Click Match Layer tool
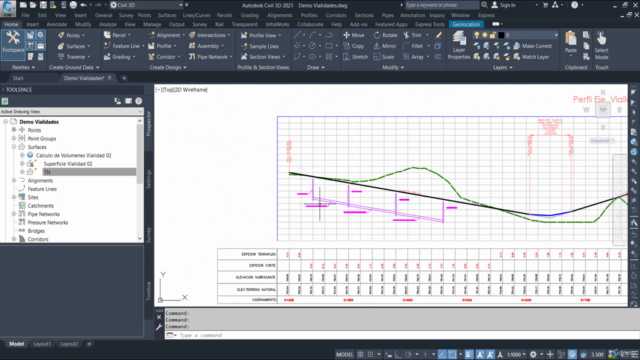 click(531, 57)
